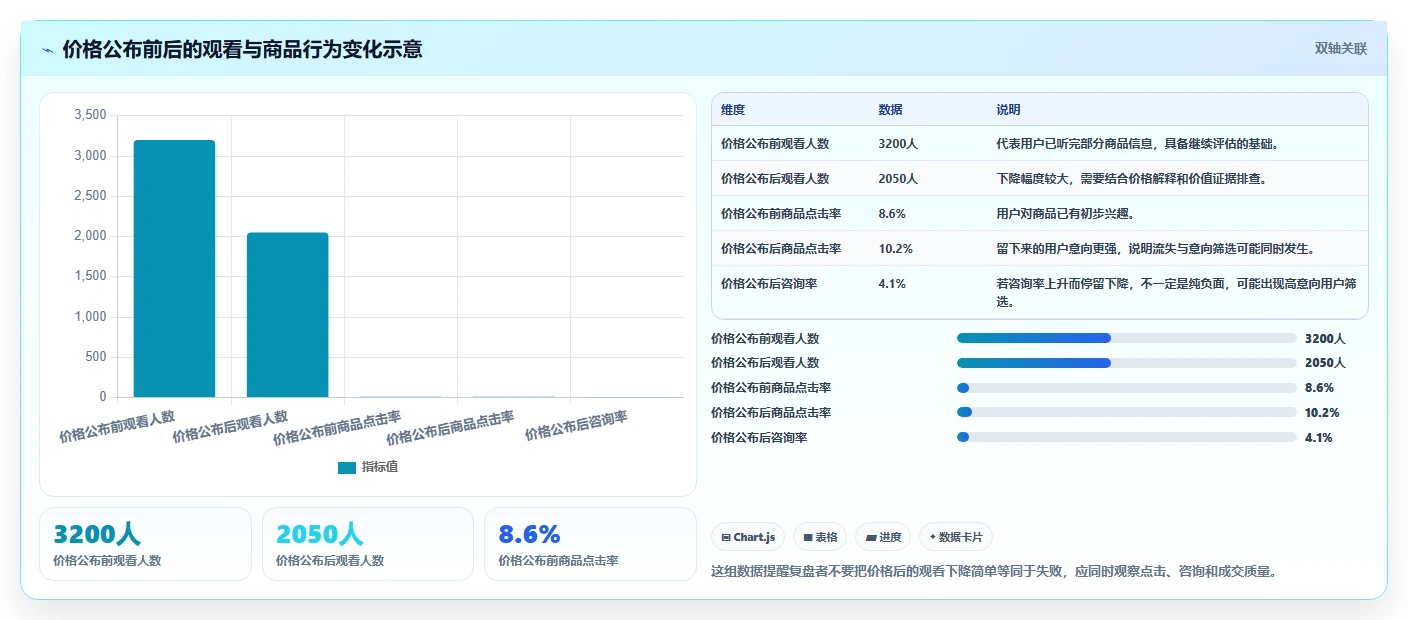Select the Chart.js tag chip

point(748,537)
